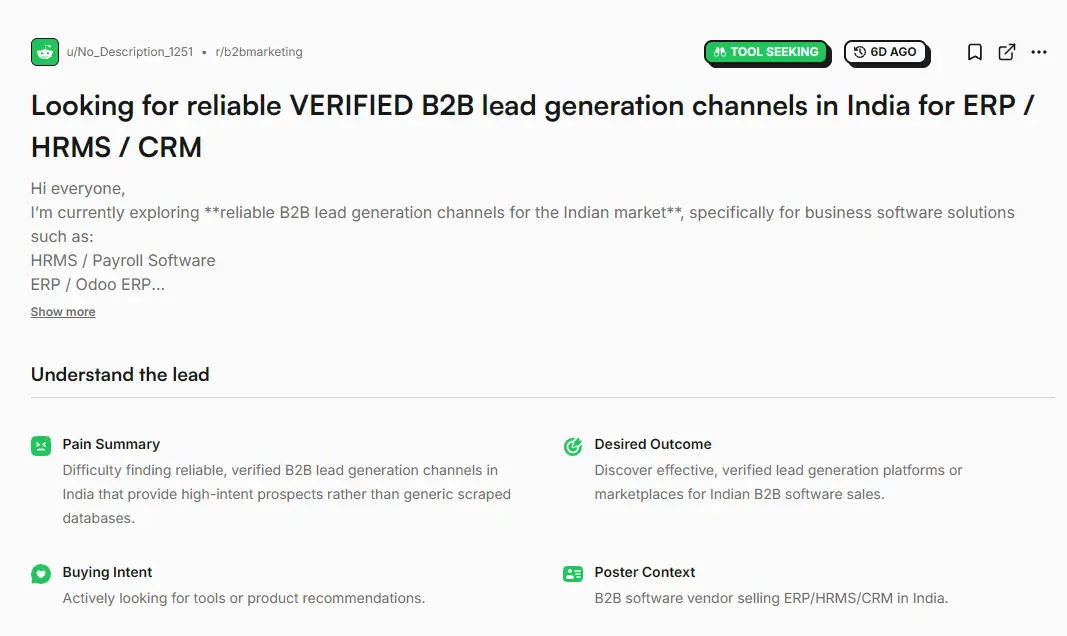This screenshot has width=1067, height=636.
Task: Click the TOOL SEEKING badge
Action: pos(766,52)
